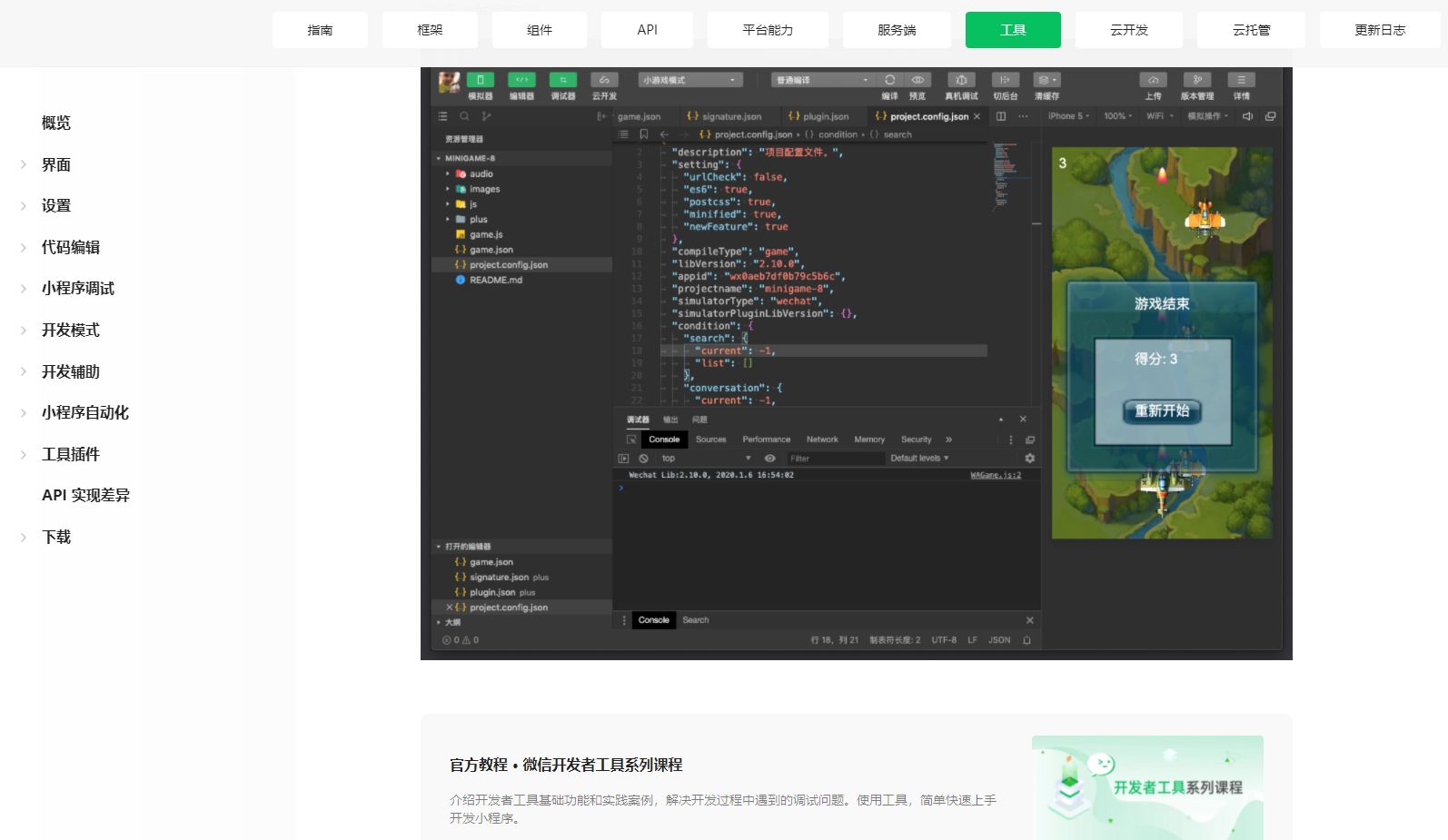Viewport: 1448px width, 840px height.
Task: Open the 小程序调试 sidebar link
Action: [78, 288]
